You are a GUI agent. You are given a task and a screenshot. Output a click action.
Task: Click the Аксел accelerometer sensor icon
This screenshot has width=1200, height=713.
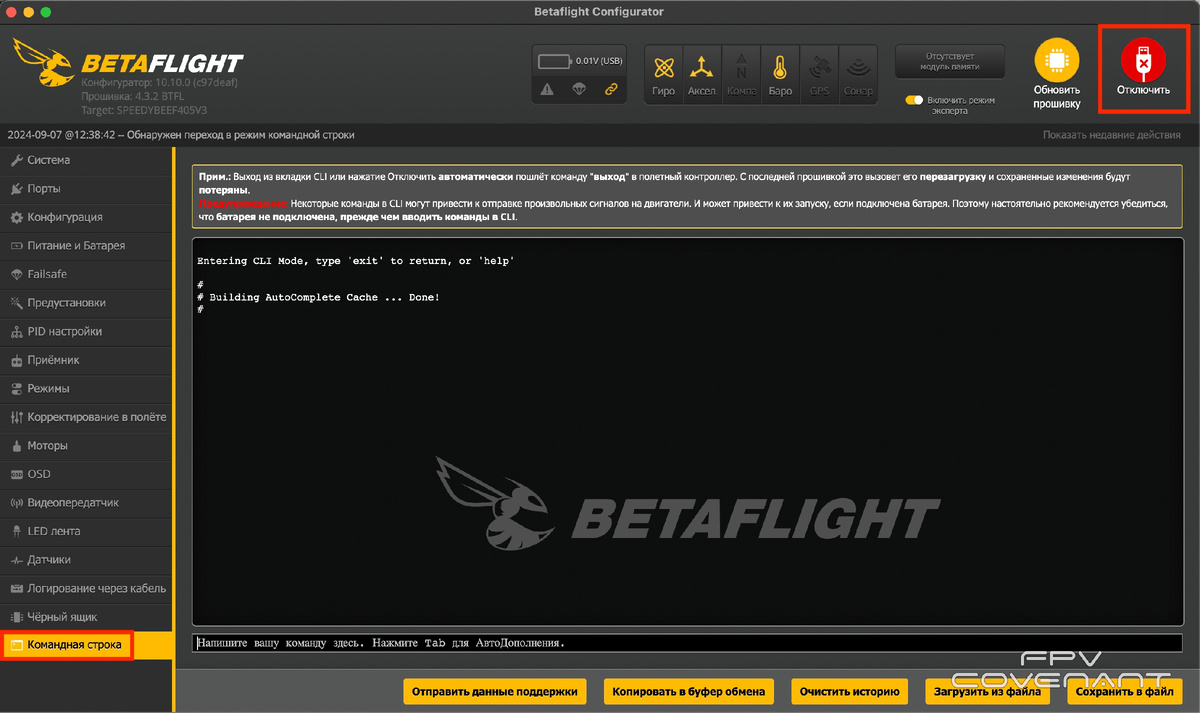[702, 68]
